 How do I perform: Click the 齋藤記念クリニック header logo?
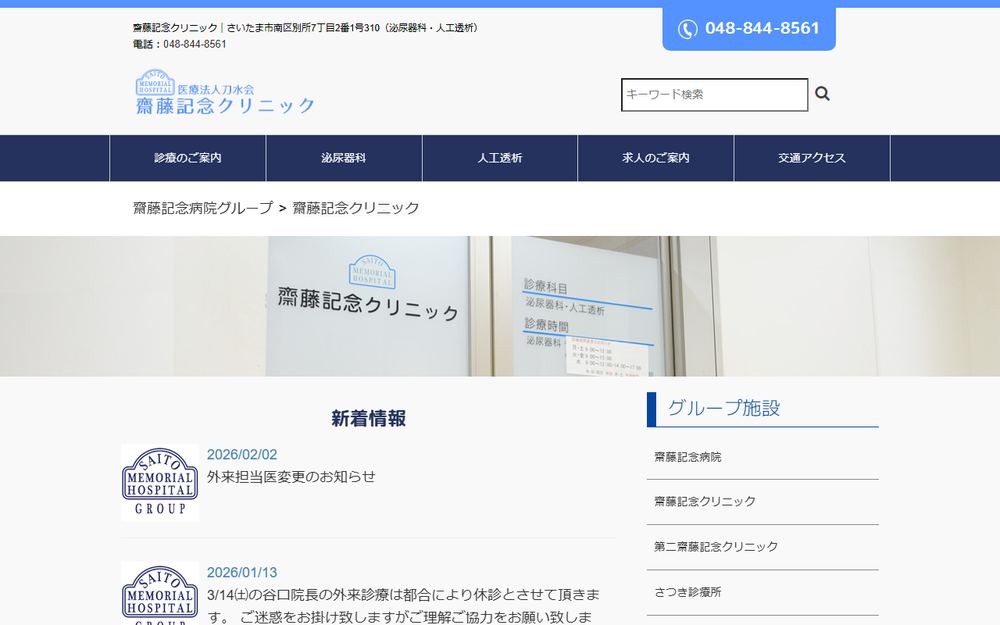[x=225, y=92]
